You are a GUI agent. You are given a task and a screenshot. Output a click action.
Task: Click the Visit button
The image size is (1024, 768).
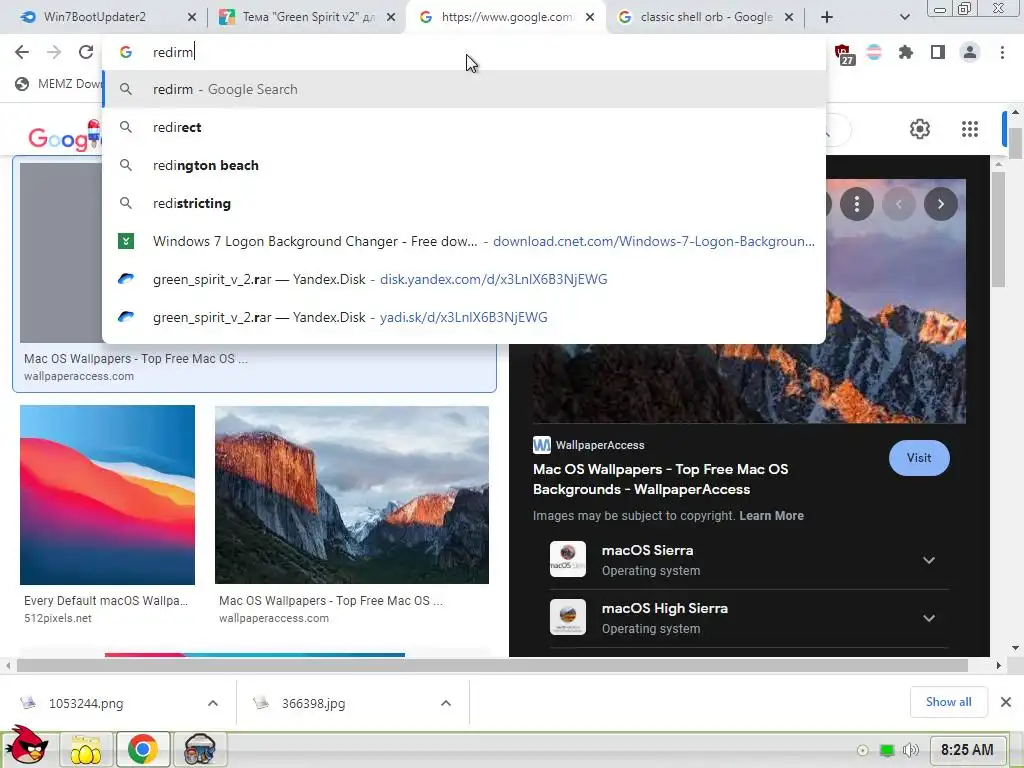(x=919, y=458)
